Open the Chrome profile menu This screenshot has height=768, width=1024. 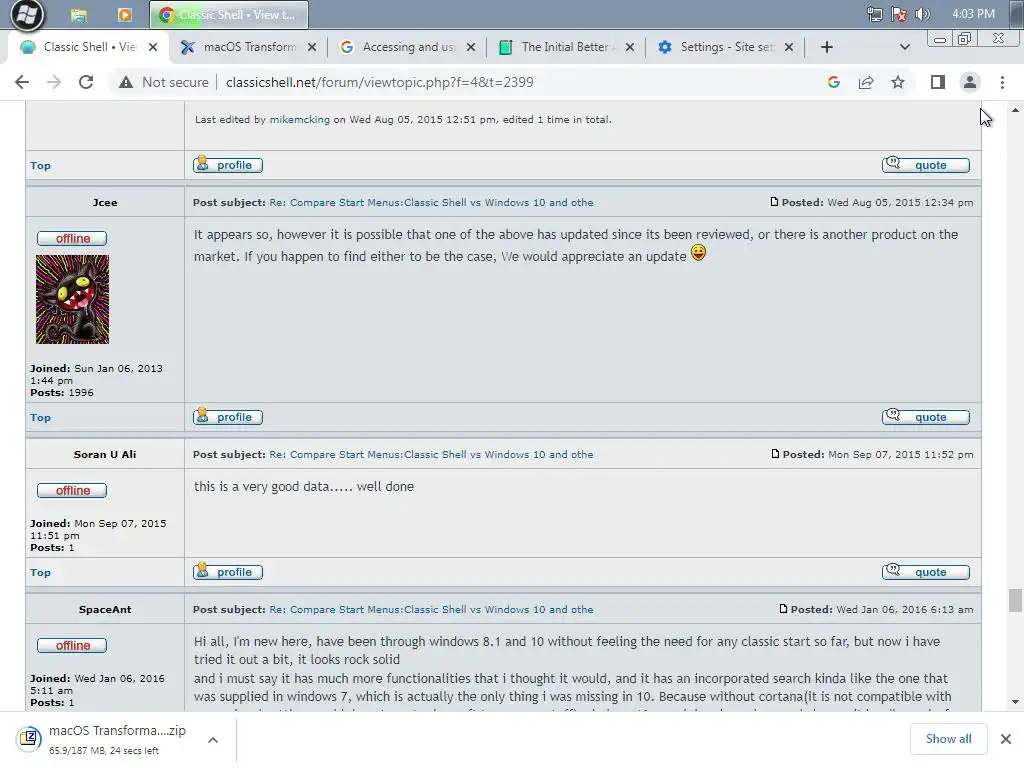(970, 82)
